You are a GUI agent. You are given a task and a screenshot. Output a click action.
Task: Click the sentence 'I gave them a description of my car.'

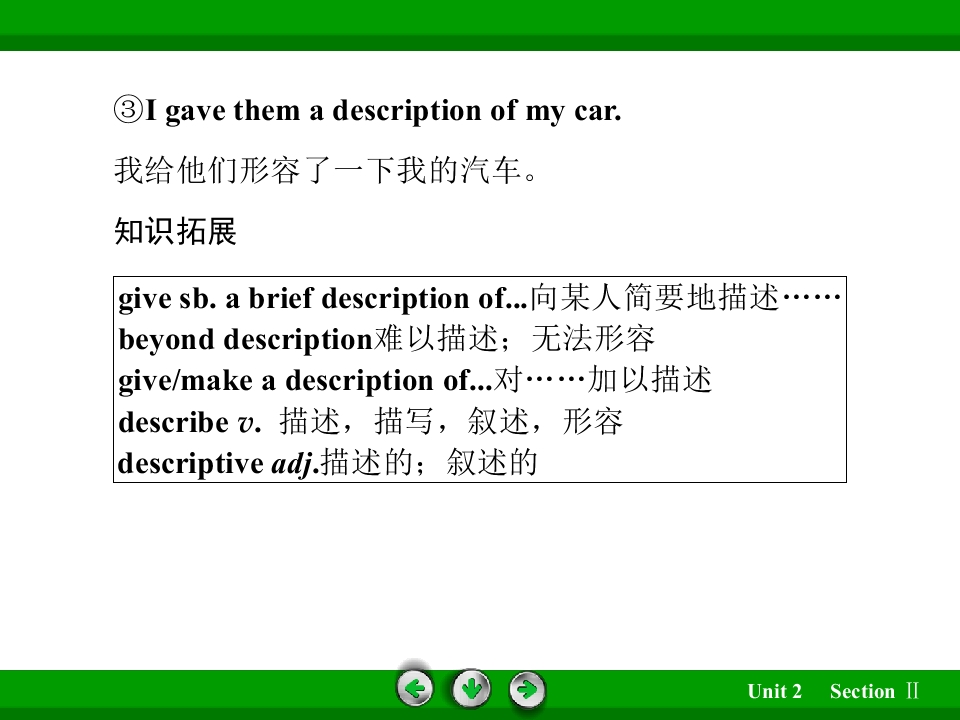(x=383, y=111)
